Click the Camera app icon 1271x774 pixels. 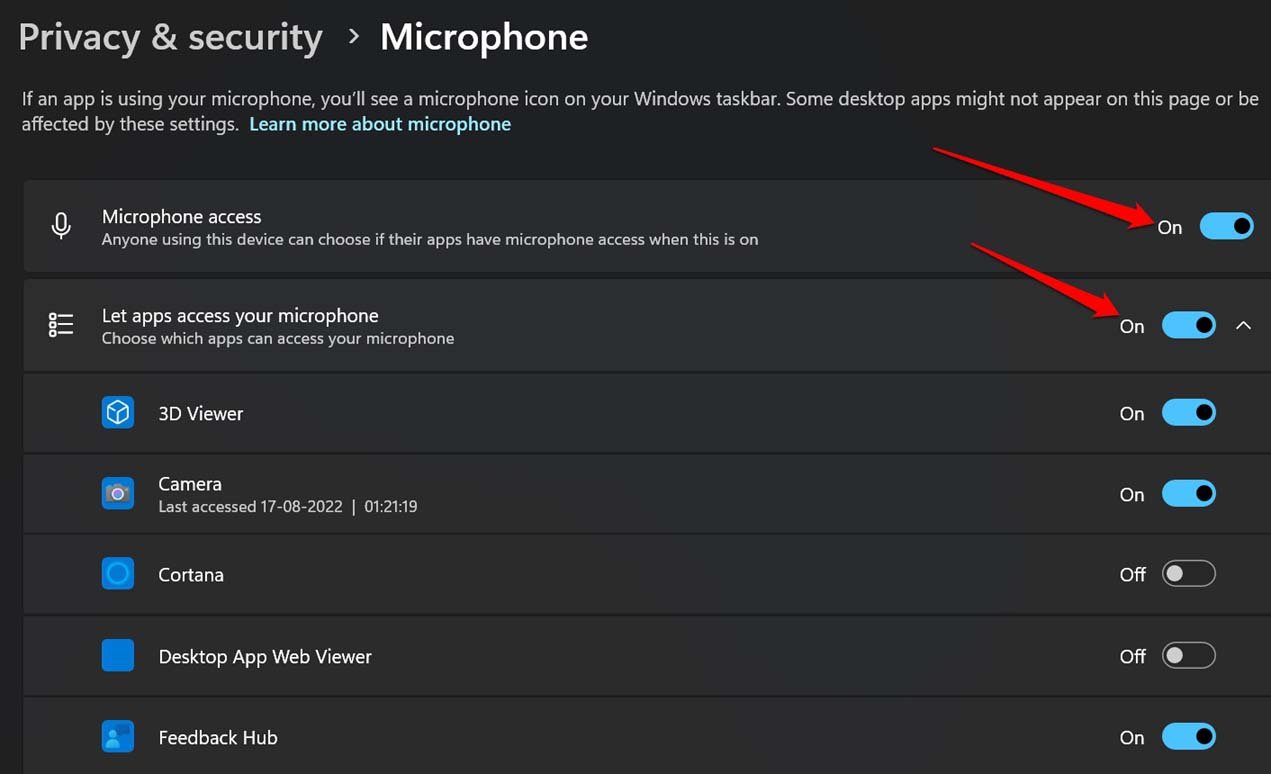click(x=118, y=494)
